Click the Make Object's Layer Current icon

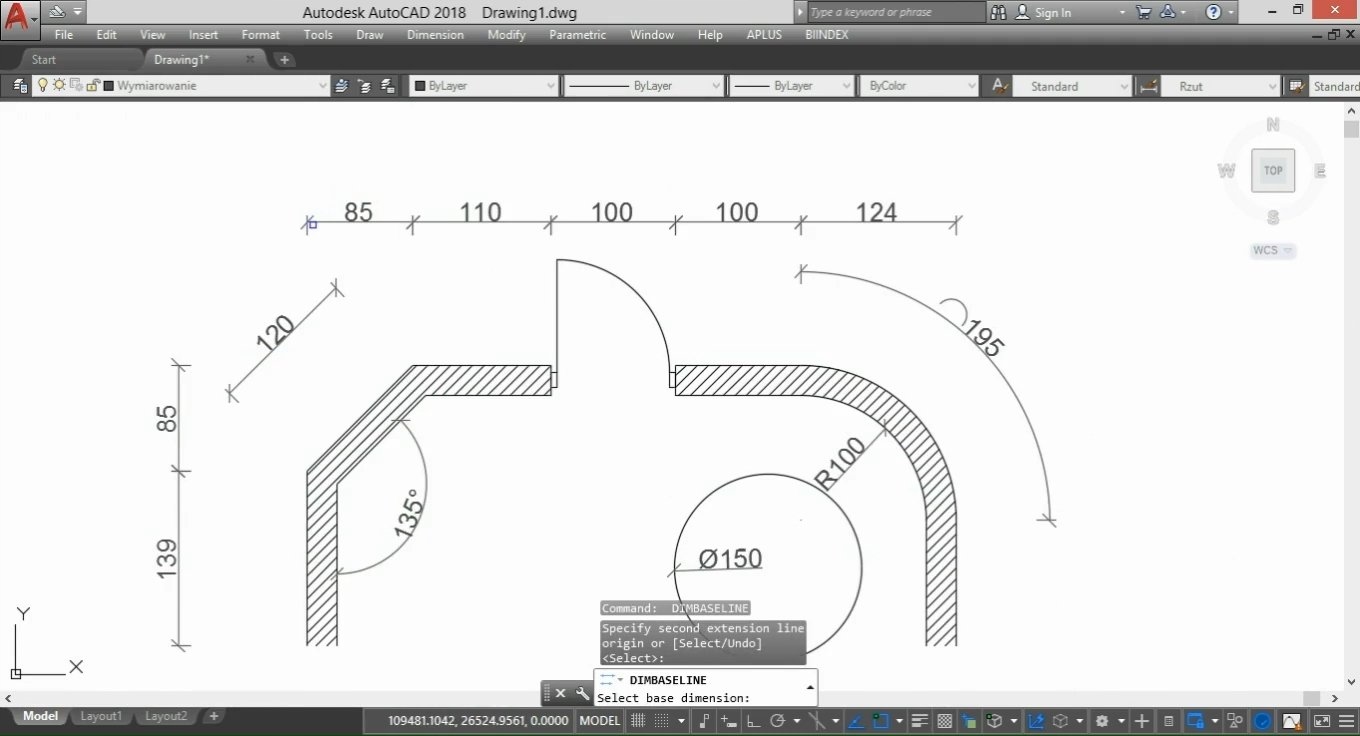coord(343,86)
